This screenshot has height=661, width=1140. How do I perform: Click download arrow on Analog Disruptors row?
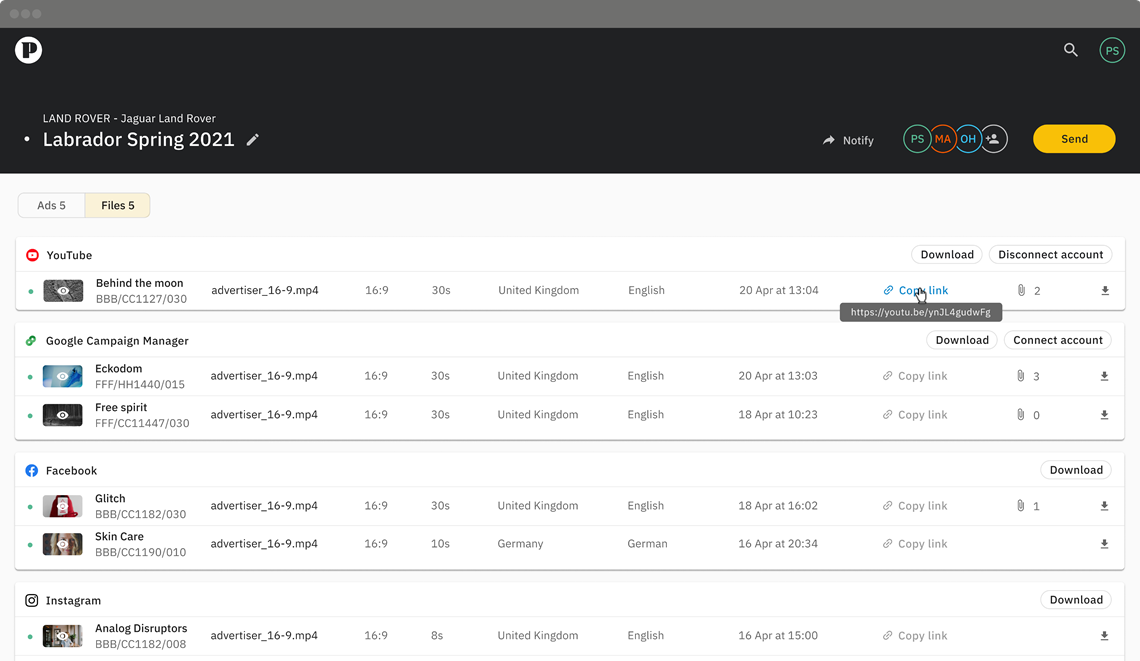(1104, 636)
